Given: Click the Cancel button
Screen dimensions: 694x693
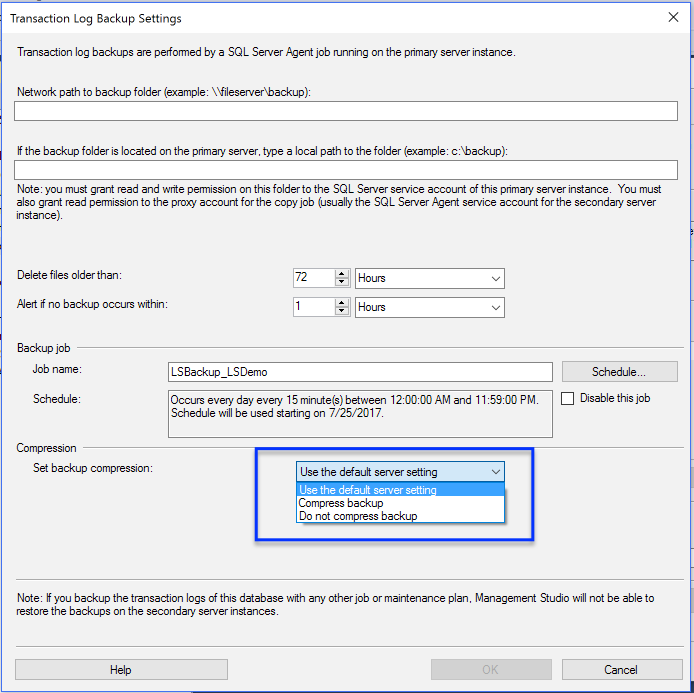Looking at the screenshot, I should click(x=621, y=670).
